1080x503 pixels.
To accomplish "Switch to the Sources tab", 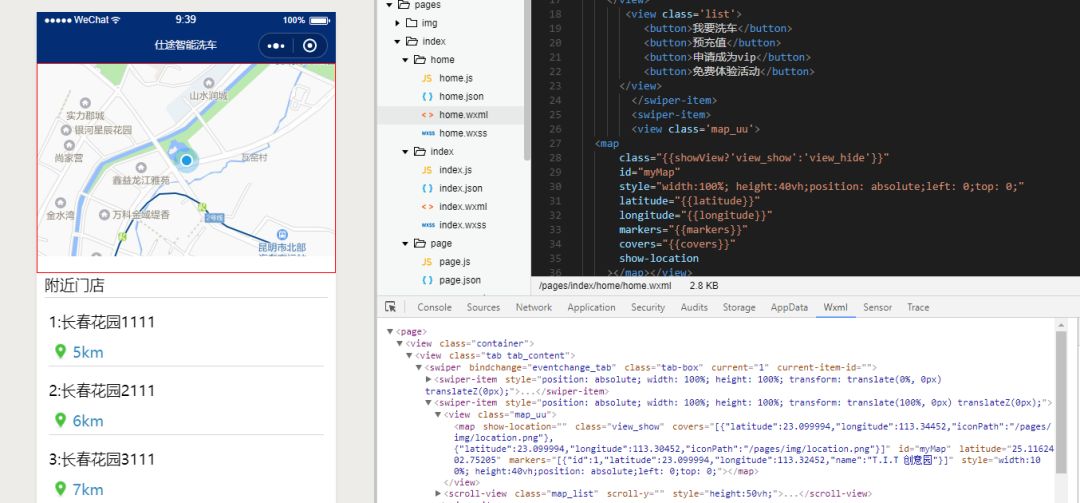I will point(484,307).
